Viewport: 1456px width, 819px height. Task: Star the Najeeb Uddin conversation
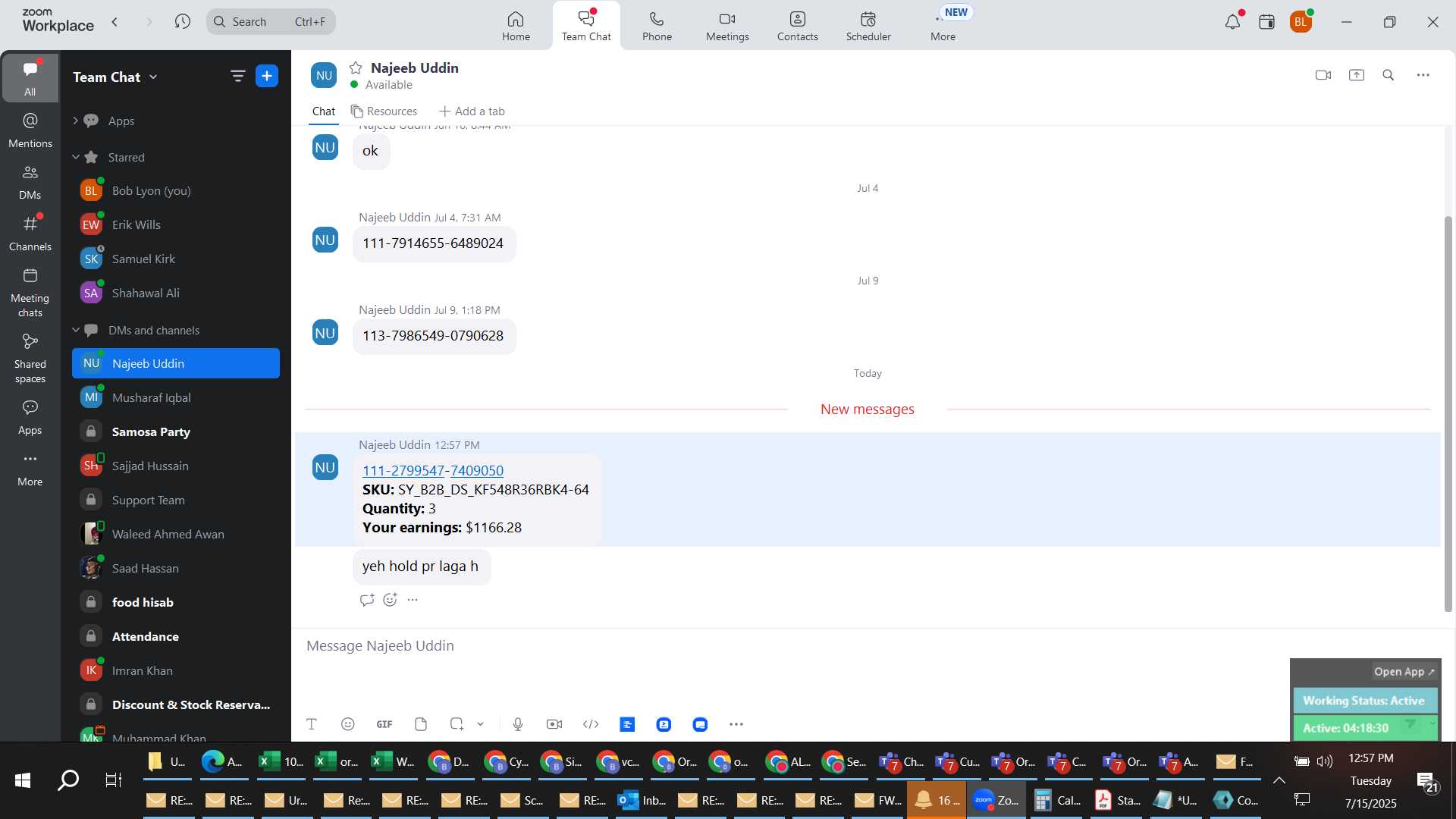click(x=356, y=67)
